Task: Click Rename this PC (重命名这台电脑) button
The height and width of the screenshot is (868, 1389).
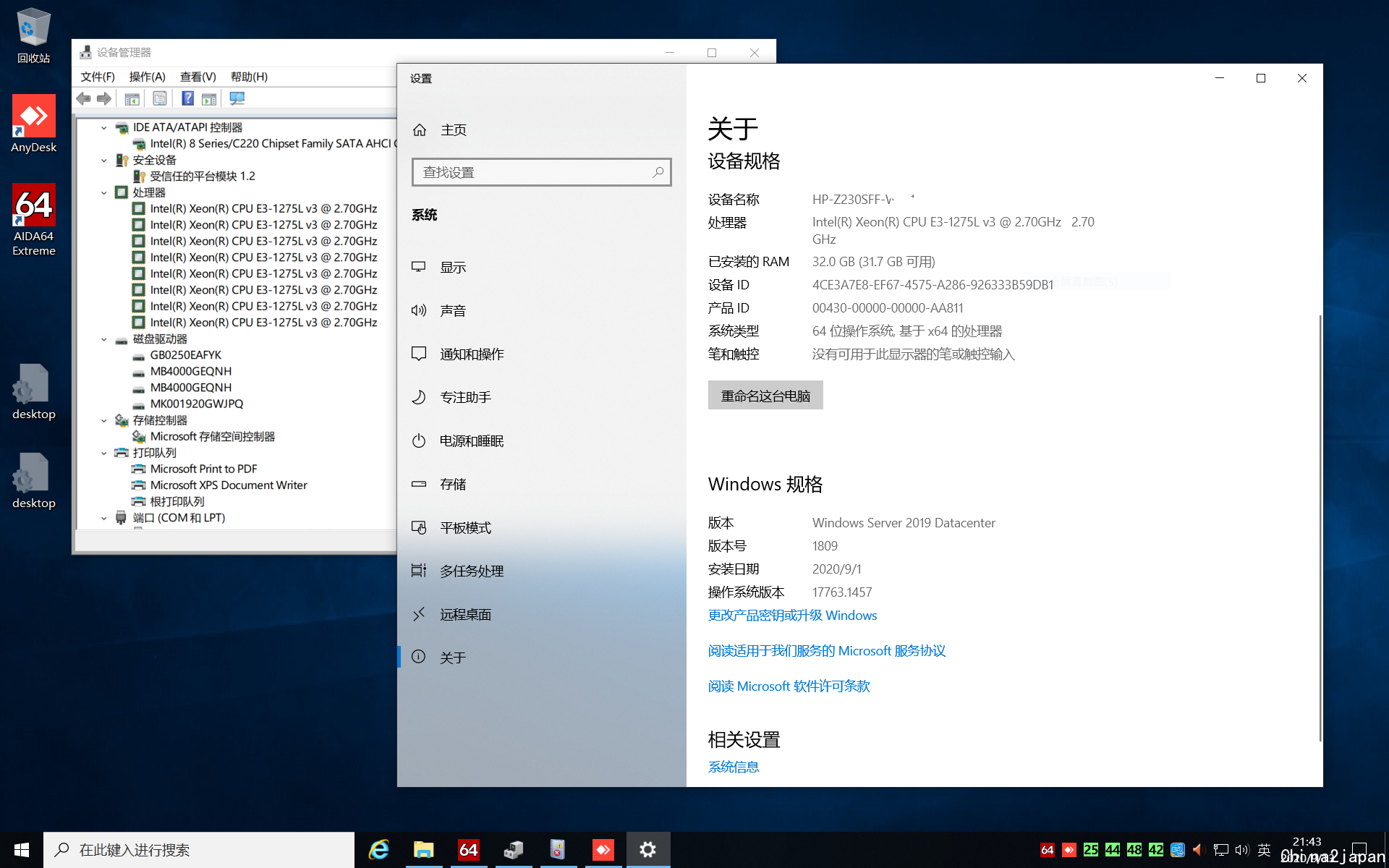Action: coord(765,396)
